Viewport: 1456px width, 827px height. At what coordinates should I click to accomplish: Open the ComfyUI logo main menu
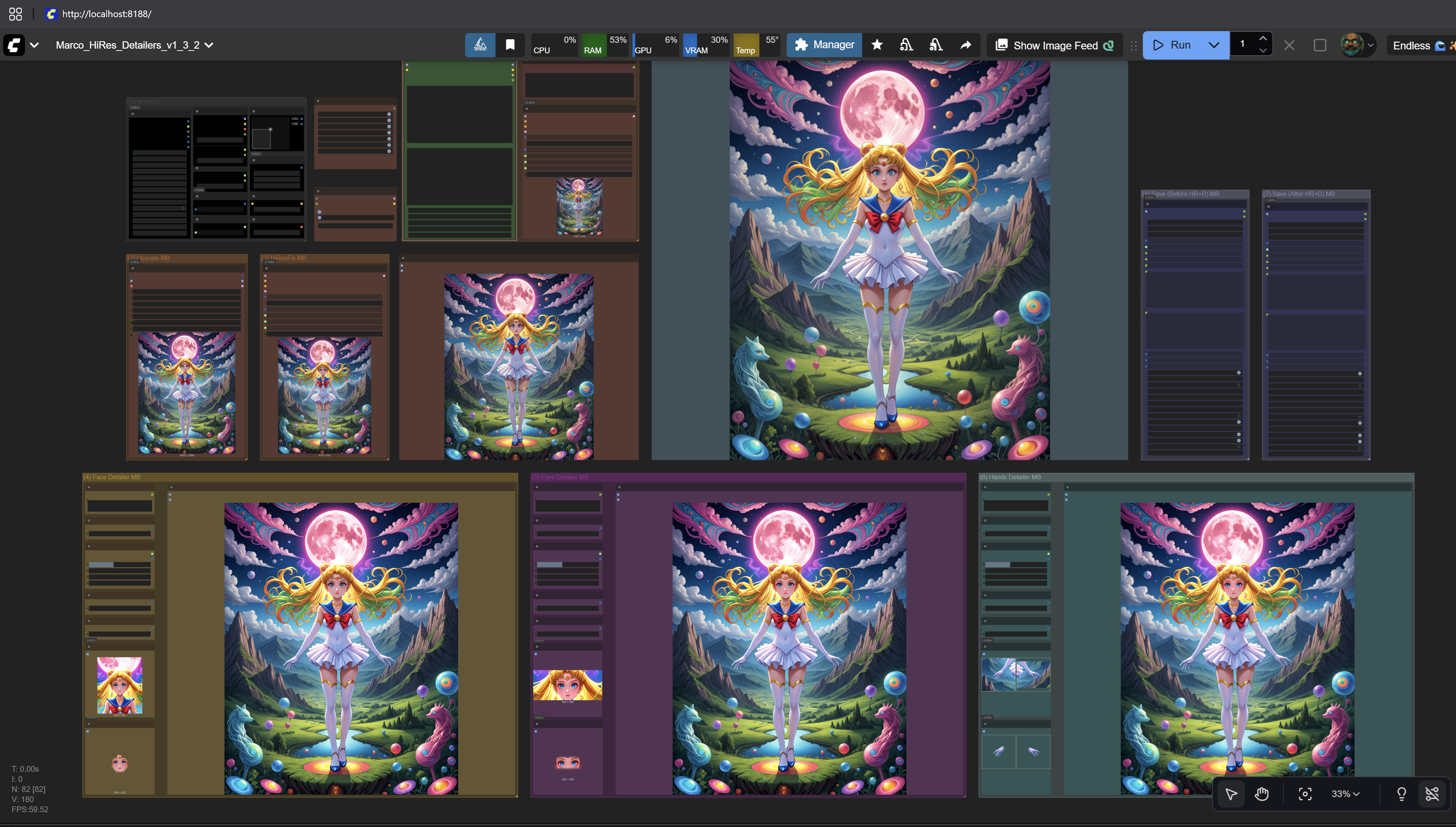(x=14, y=45)
